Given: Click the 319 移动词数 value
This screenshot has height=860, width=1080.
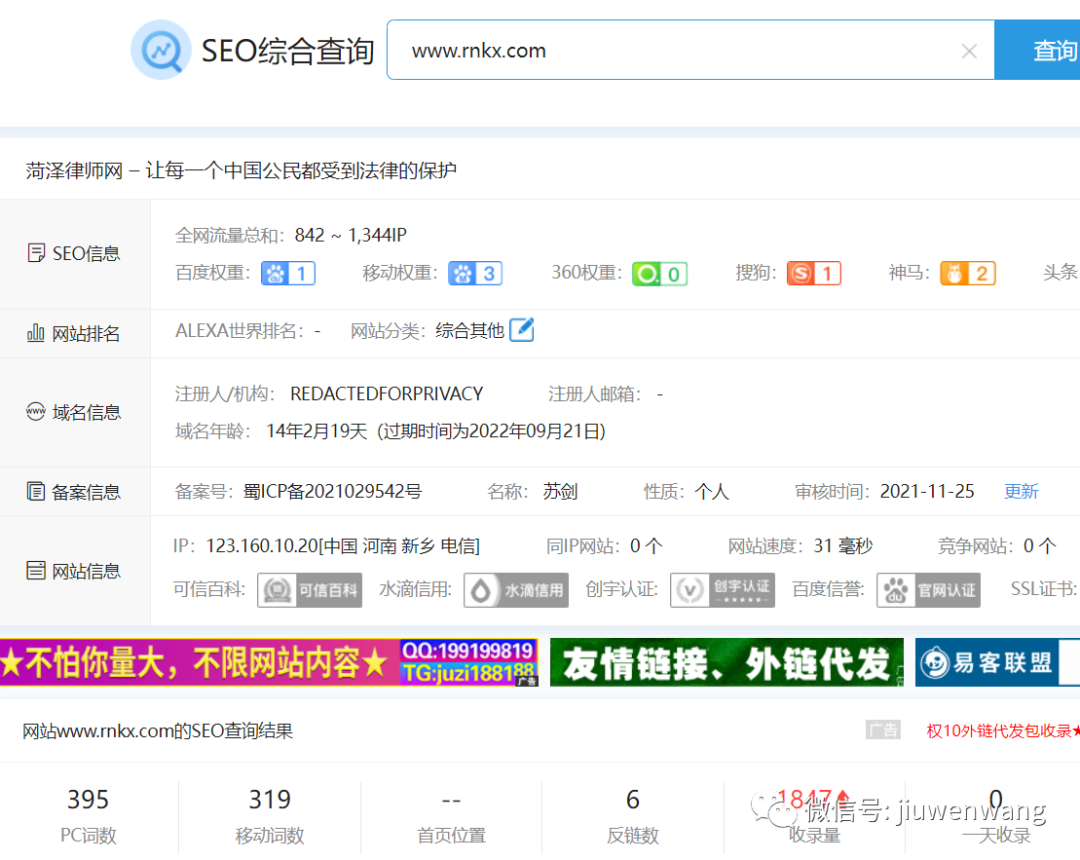Looking at the screenshot, I should point(270,799).
